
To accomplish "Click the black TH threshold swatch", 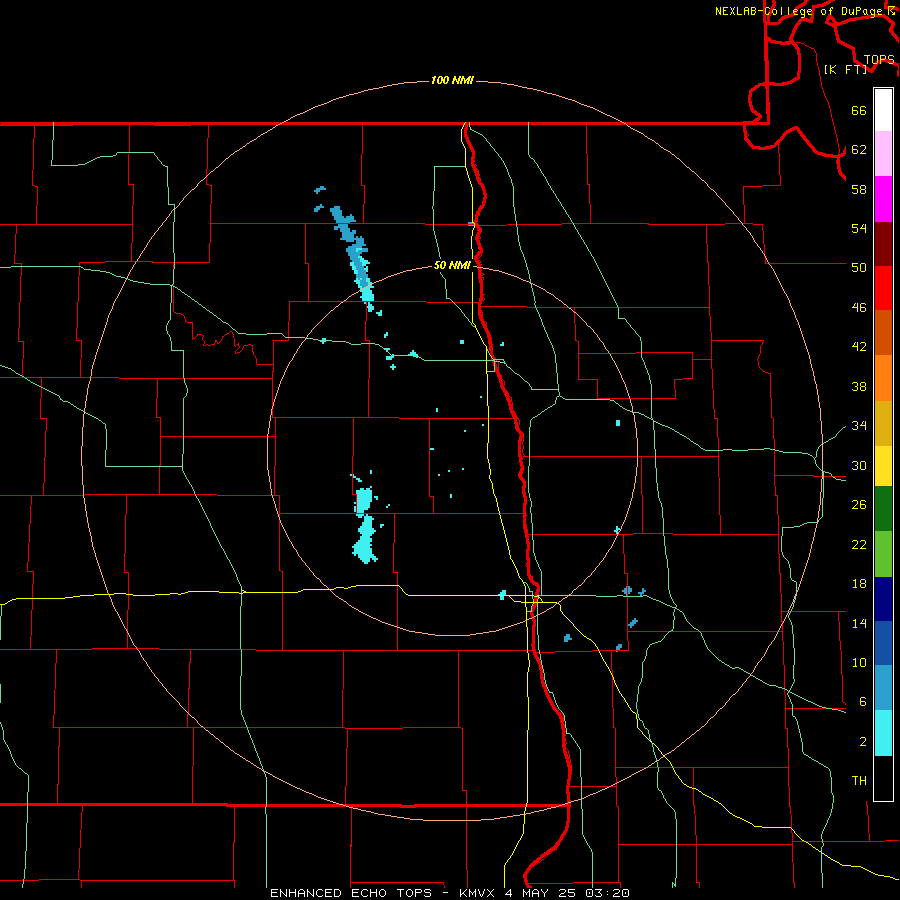I will point(883,778).
